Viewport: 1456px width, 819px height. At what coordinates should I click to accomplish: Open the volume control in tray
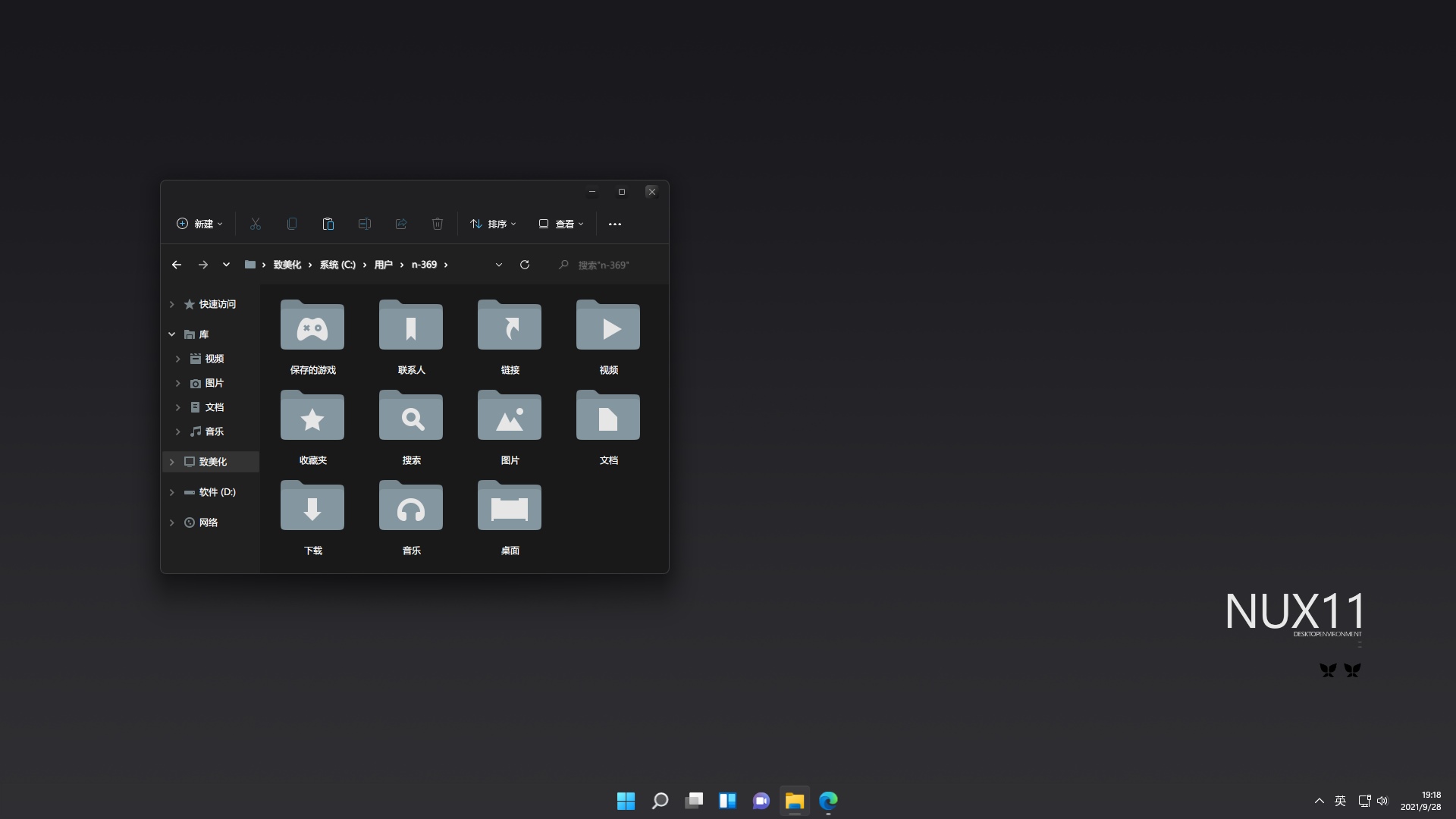[1382, 801]
